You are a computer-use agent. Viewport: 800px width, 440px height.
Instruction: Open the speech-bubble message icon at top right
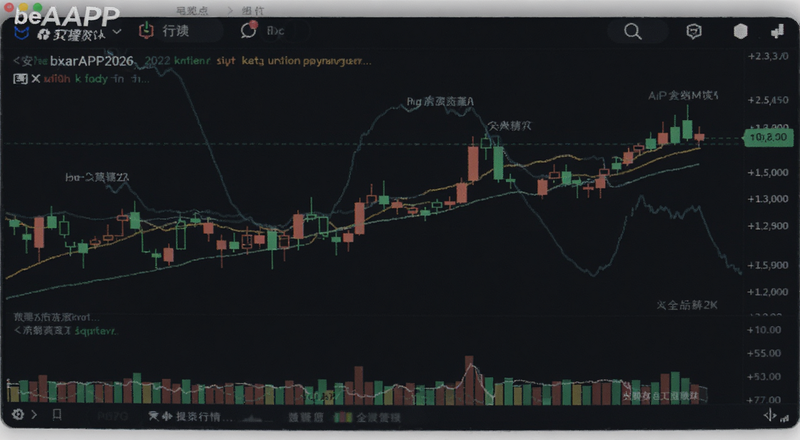(x=694, y=32)
